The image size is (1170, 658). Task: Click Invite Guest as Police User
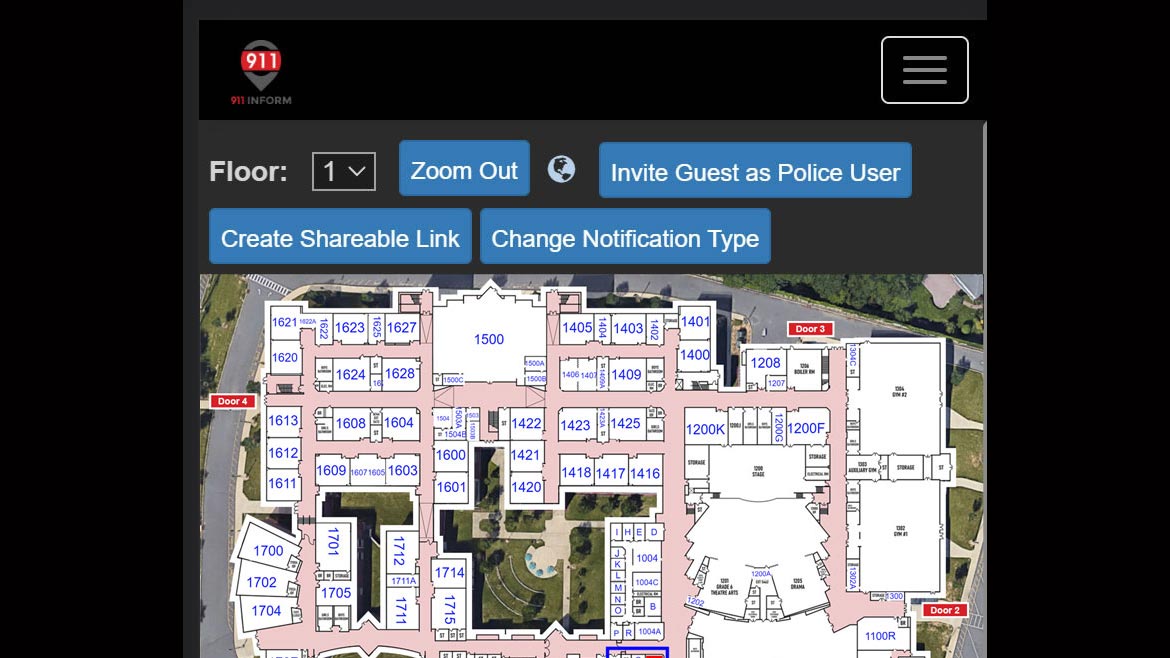coord(755,172)
